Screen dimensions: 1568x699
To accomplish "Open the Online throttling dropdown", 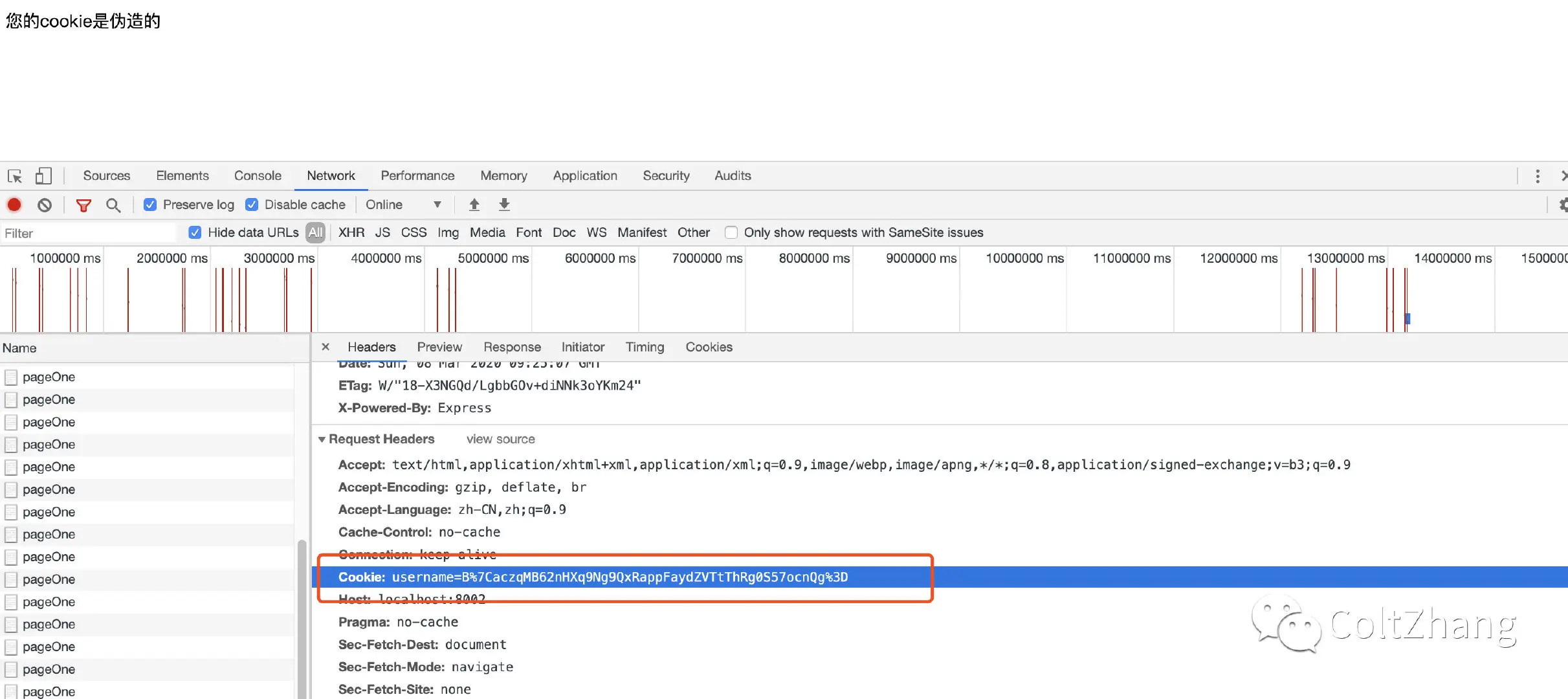I will click(403, 205).
